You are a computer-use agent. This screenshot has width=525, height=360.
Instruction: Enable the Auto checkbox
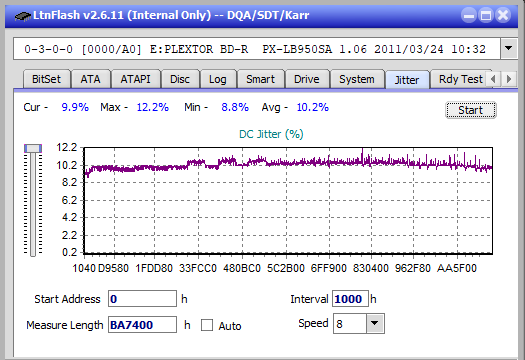[207, 325]
